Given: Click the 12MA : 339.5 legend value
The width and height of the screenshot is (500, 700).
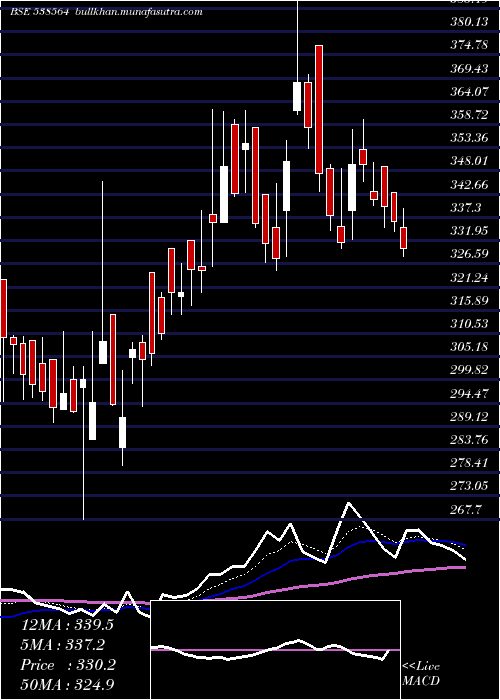Looking at the screenshot, I should (x=67, y=625).
